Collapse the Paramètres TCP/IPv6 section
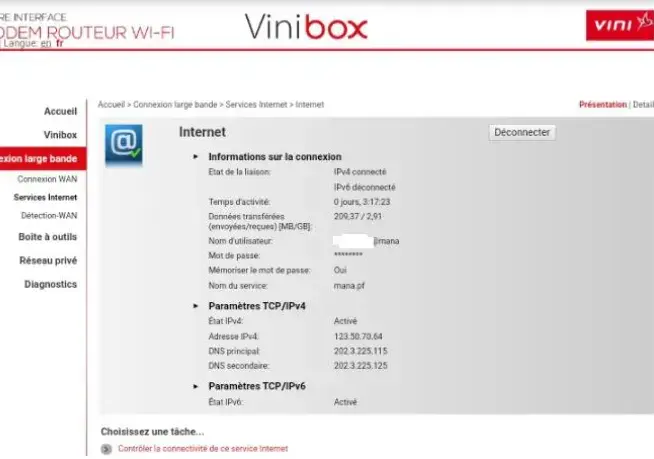 click(196, 386)
